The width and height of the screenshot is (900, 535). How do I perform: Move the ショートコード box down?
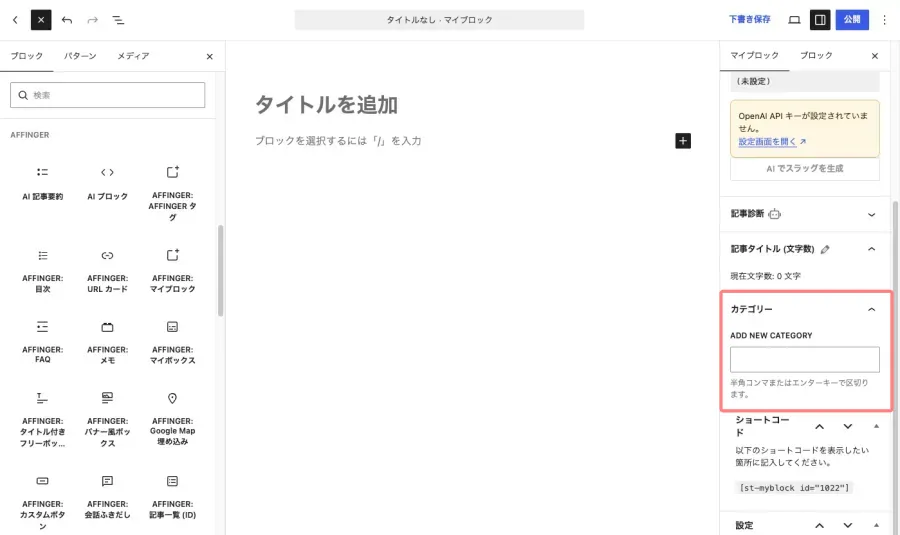847,427
